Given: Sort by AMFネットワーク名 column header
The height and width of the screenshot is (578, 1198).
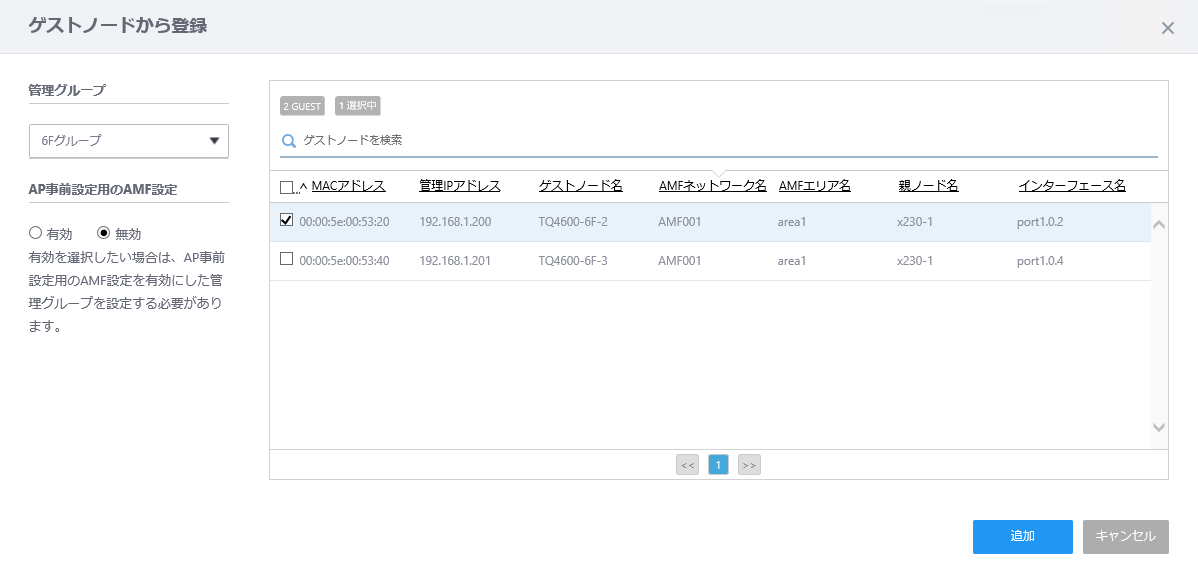Looking at the screenshot, I should [713, 186].
